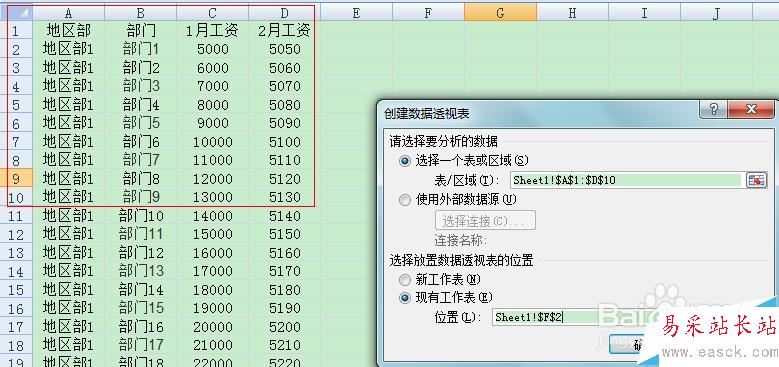Click cell with value 5210
Screen dimensions: 779x367
pos(285,345)
